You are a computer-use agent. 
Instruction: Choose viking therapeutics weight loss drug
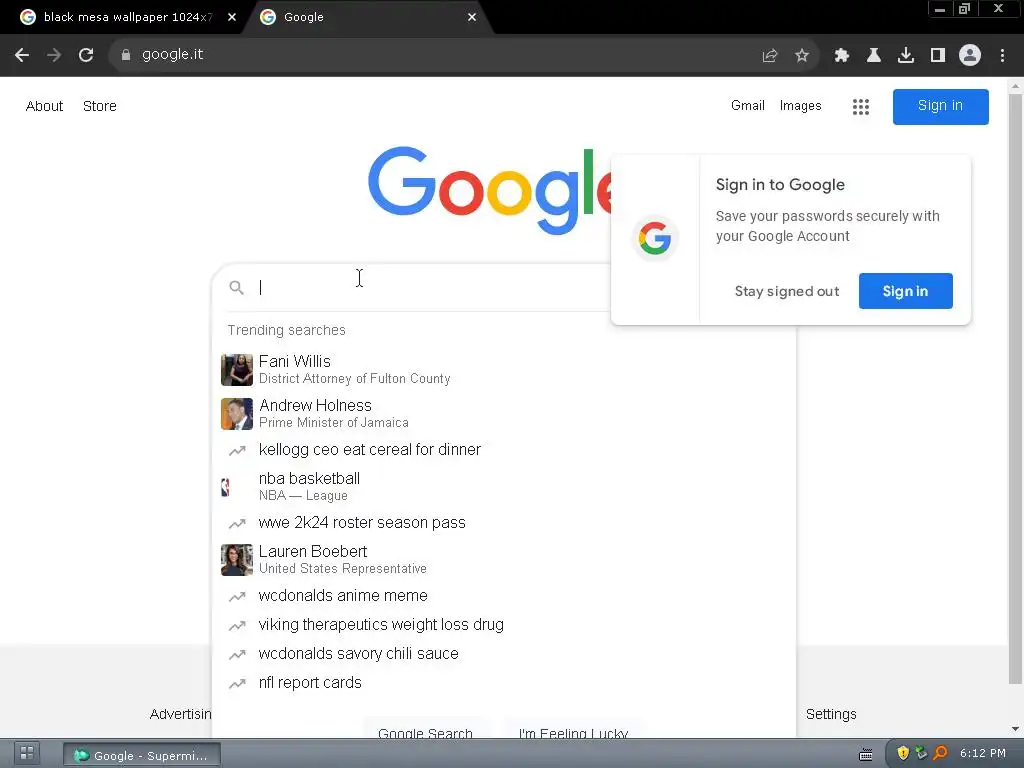point(504,625)
